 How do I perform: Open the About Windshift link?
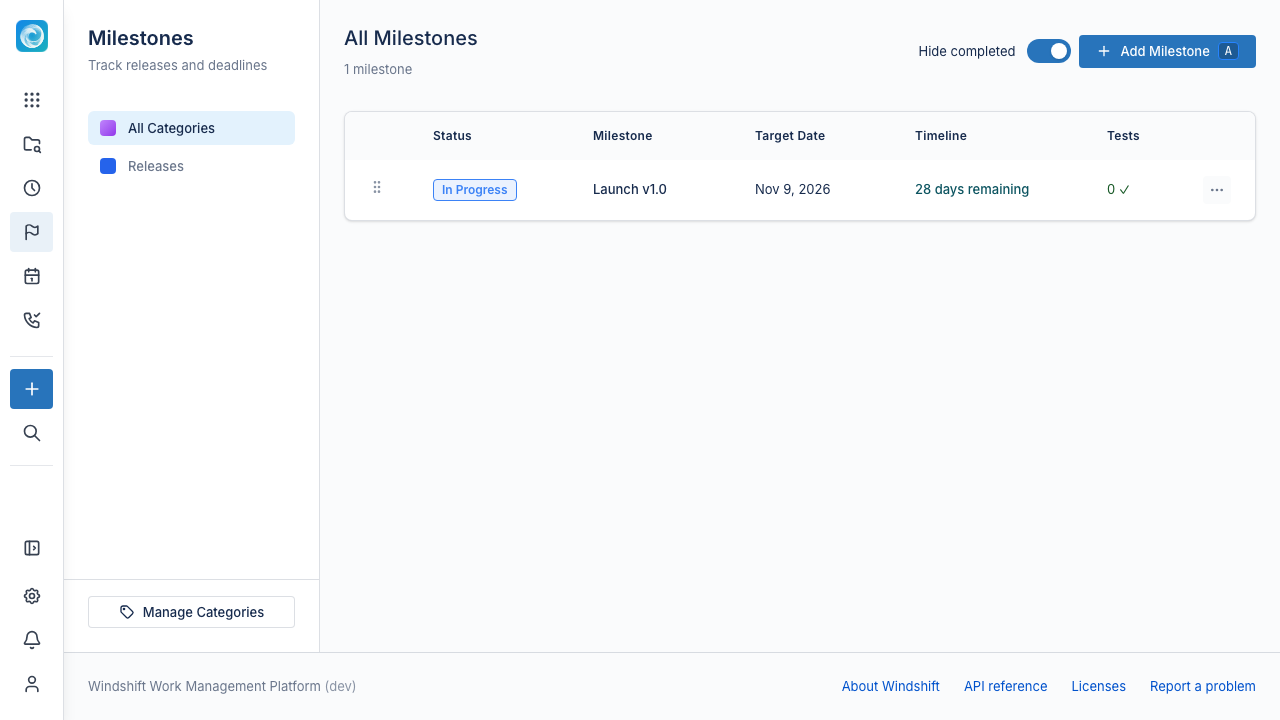[x=891, y=686]
